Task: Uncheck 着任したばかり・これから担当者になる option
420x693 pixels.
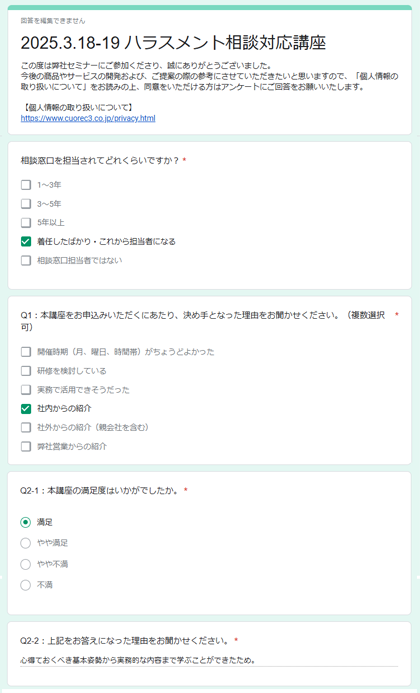Action: coord(26,241)
